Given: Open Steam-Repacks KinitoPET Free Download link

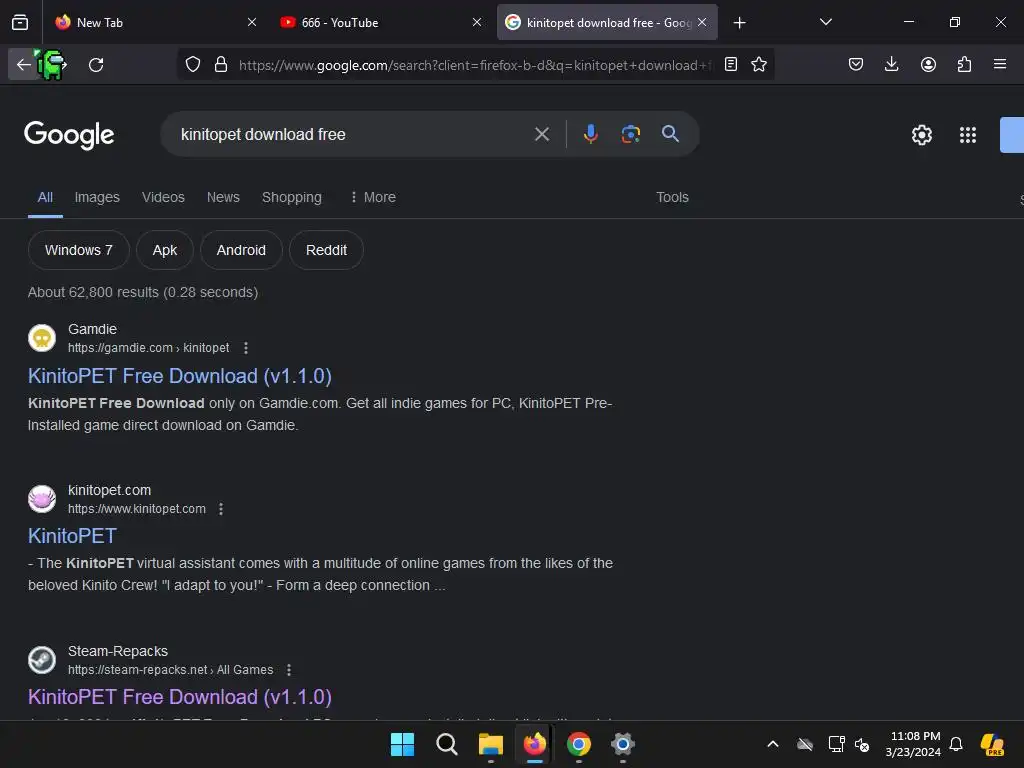Looking at the screenshot, I should coord(180,697).
